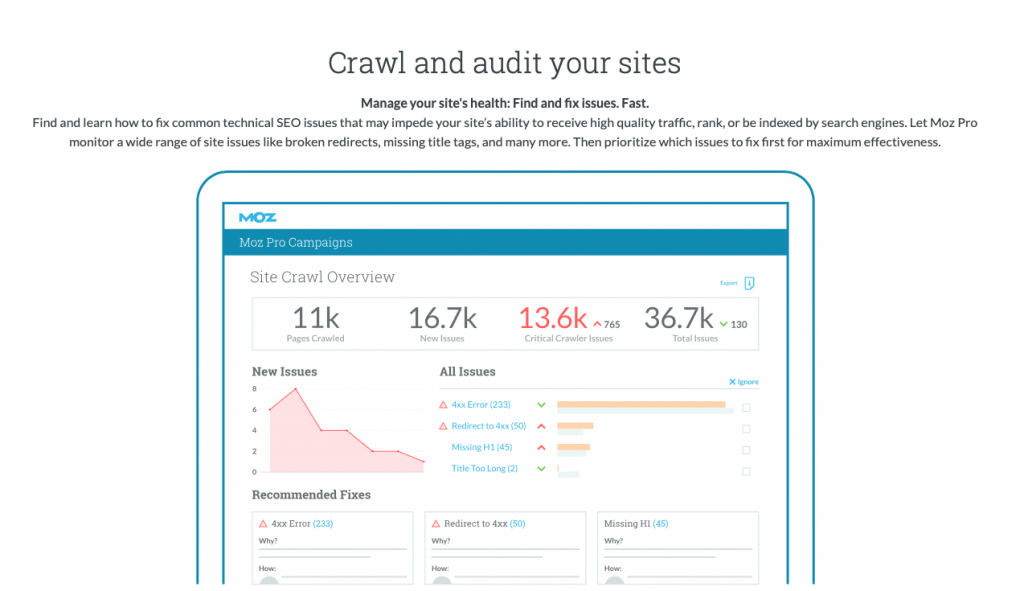Click the peak point on the New Issues chart
Viewport: 1024px width, 591px height.
295,389
